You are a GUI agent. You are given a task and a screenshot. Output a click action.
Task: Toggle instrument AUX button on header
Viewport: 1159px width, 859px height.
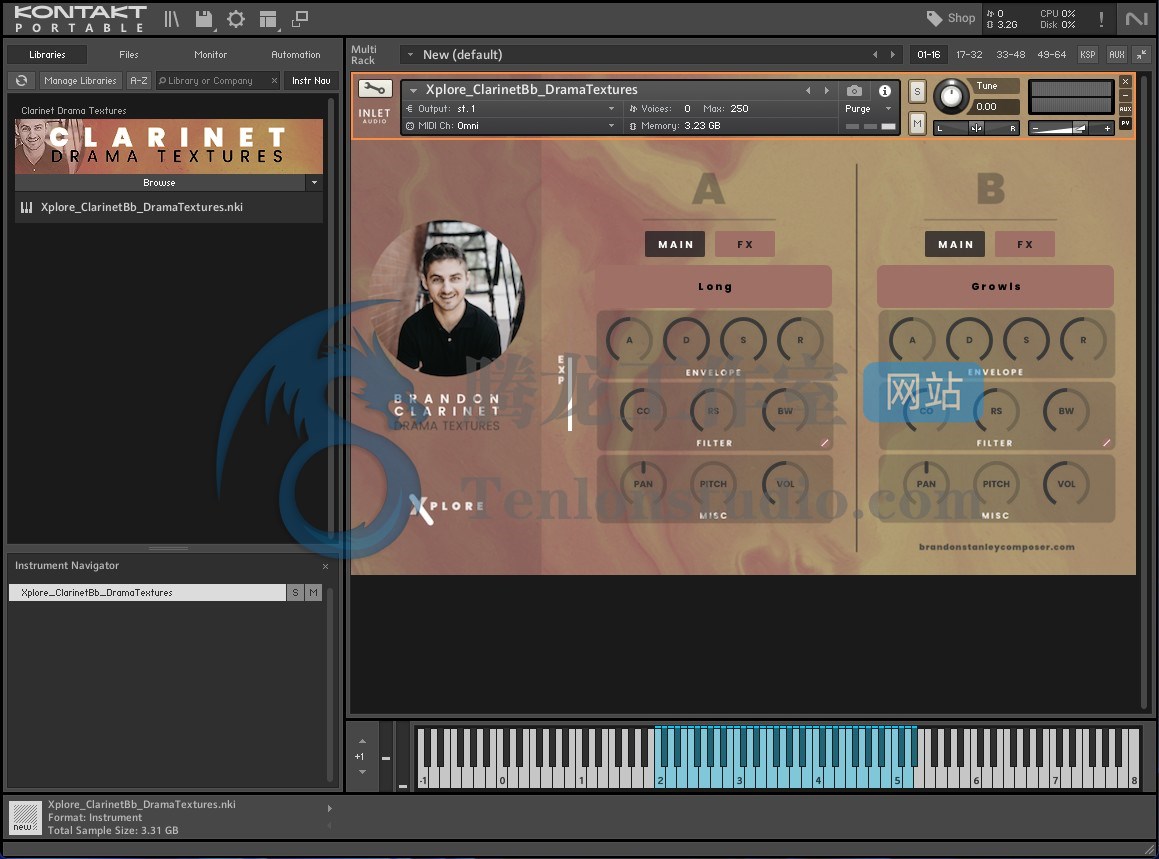point(1125,109)
